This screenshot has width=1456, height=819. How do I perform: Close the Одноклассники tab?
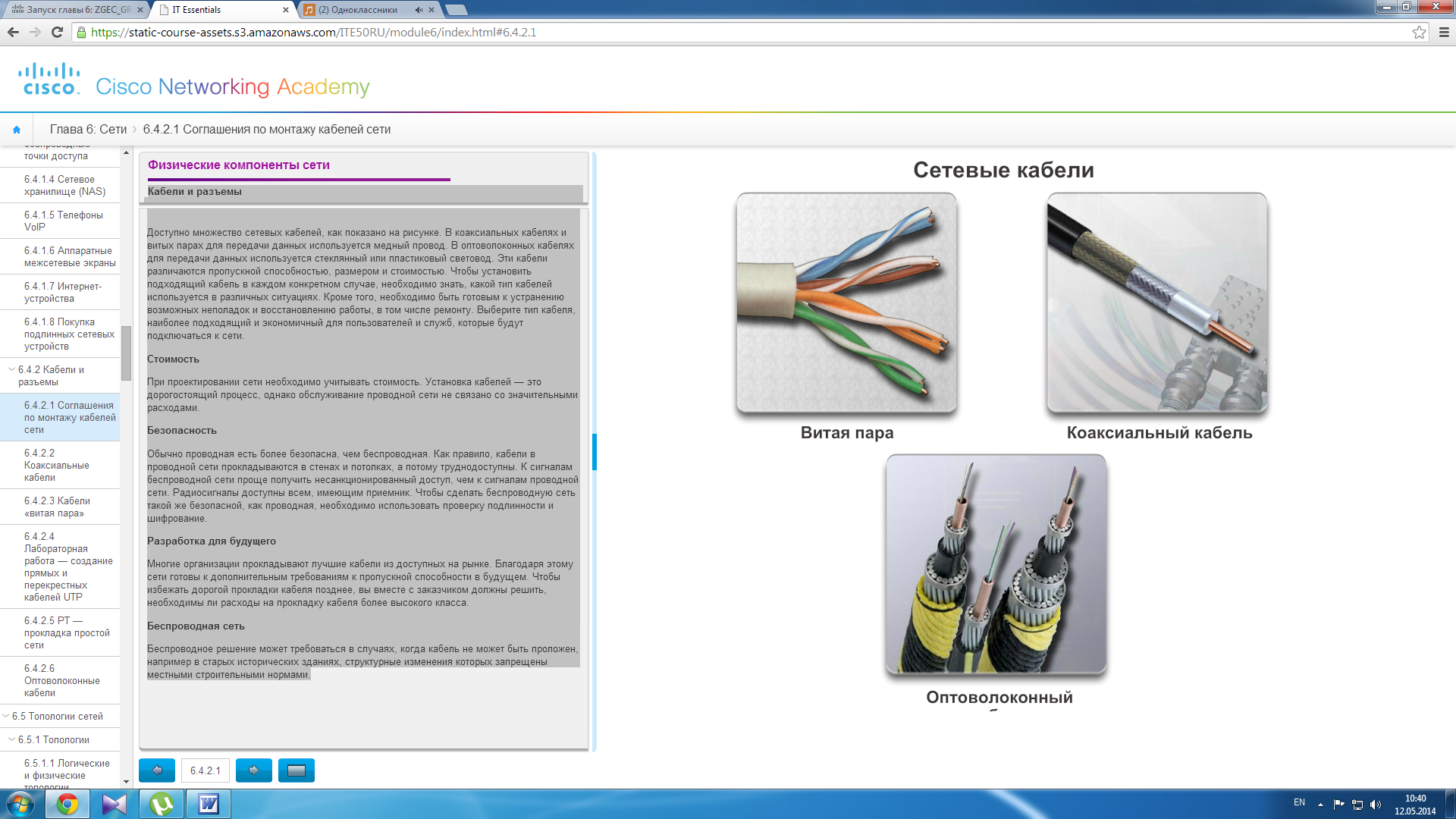coord(431,10)
